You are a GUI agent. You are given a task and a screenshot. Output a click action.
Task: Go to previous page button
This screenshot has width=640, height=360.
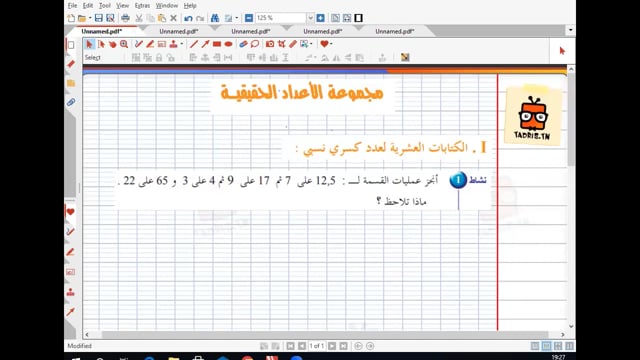(x=302, y=346)
